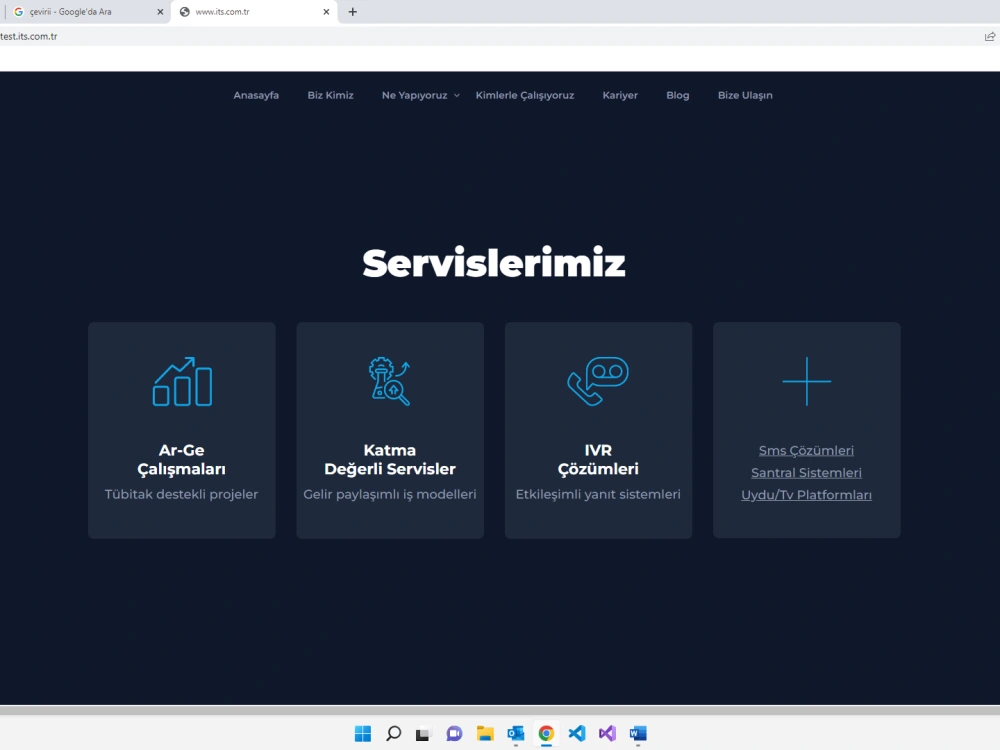Click the Servislerimiz page heading
The width and height of the screenshot is (1000, 750).
494,263
